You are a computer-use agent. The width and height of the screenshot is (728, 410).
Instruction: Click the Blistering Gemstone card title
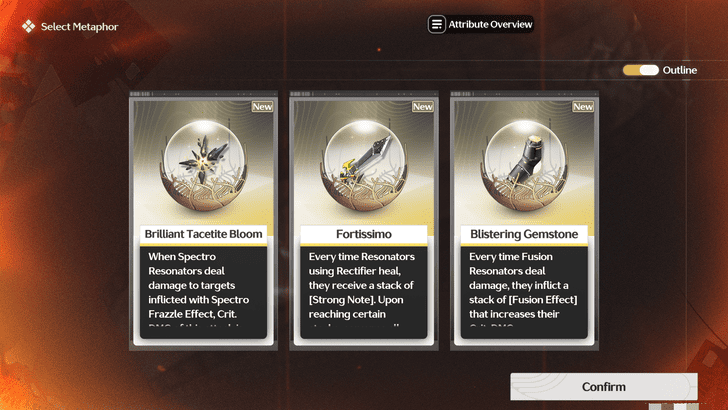click(524, 234)
